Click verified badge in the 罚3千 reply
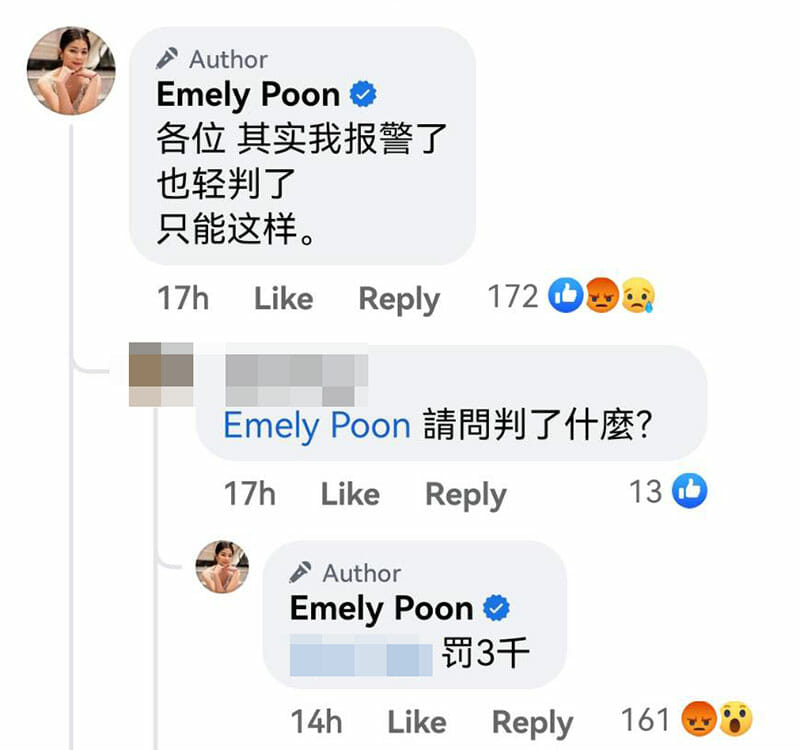The height and width of the screenshot is (750, 800). pos(496,608)
